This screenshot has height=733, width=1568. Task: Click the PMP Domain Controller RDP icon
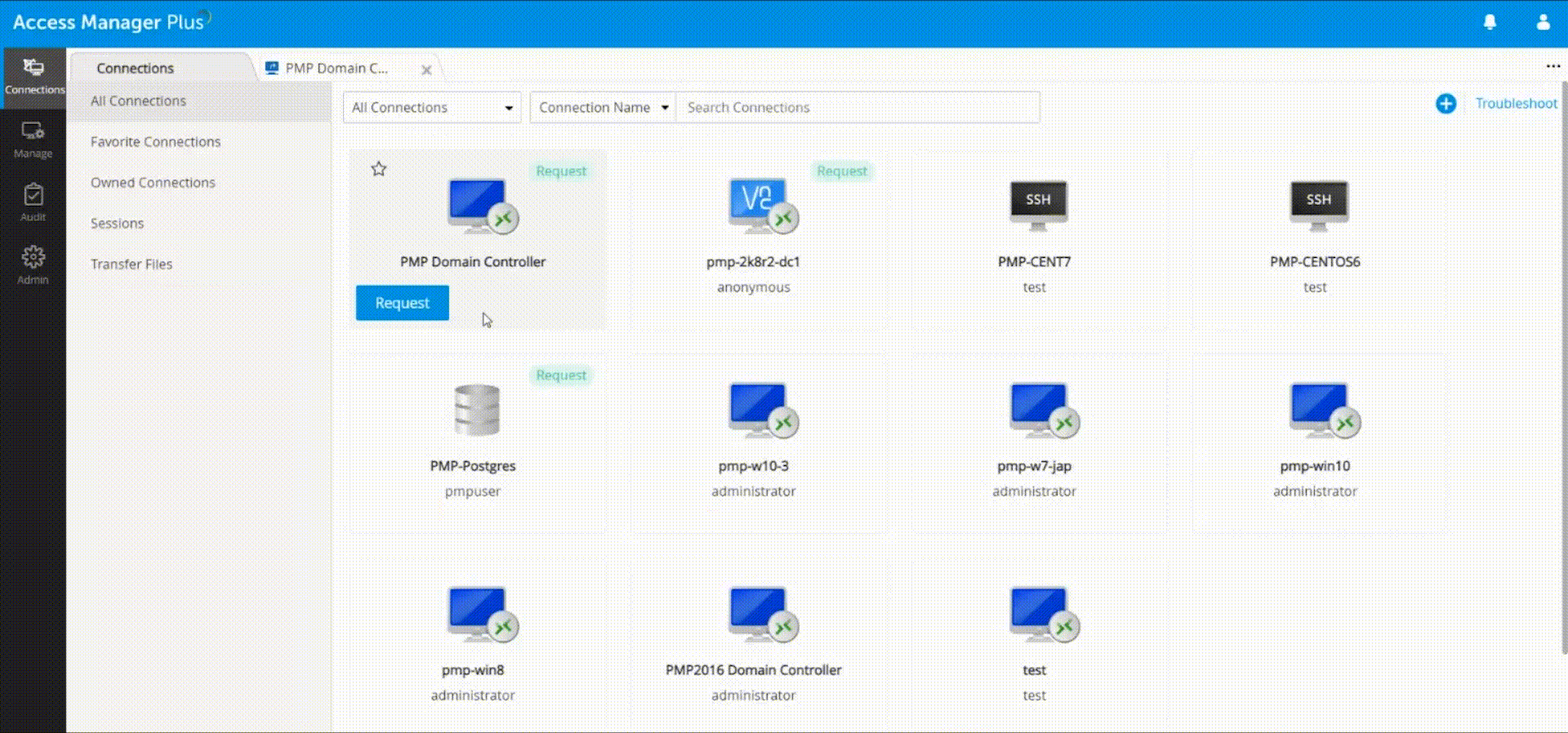pos(483,207)
